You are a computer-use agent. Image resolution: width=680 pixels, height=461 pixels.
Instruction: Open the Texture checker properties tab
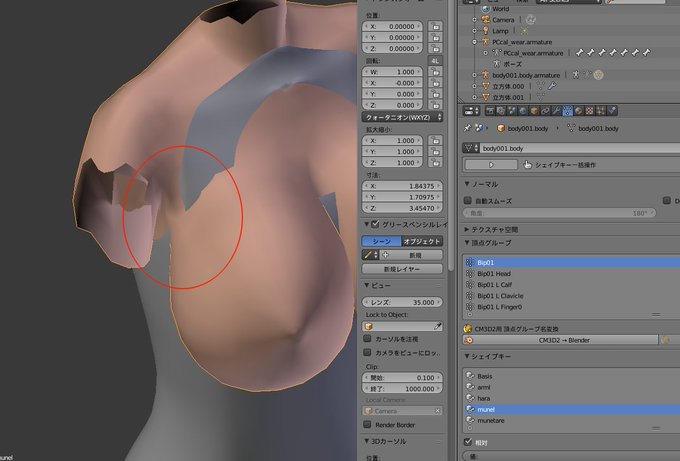click(590, 111)
